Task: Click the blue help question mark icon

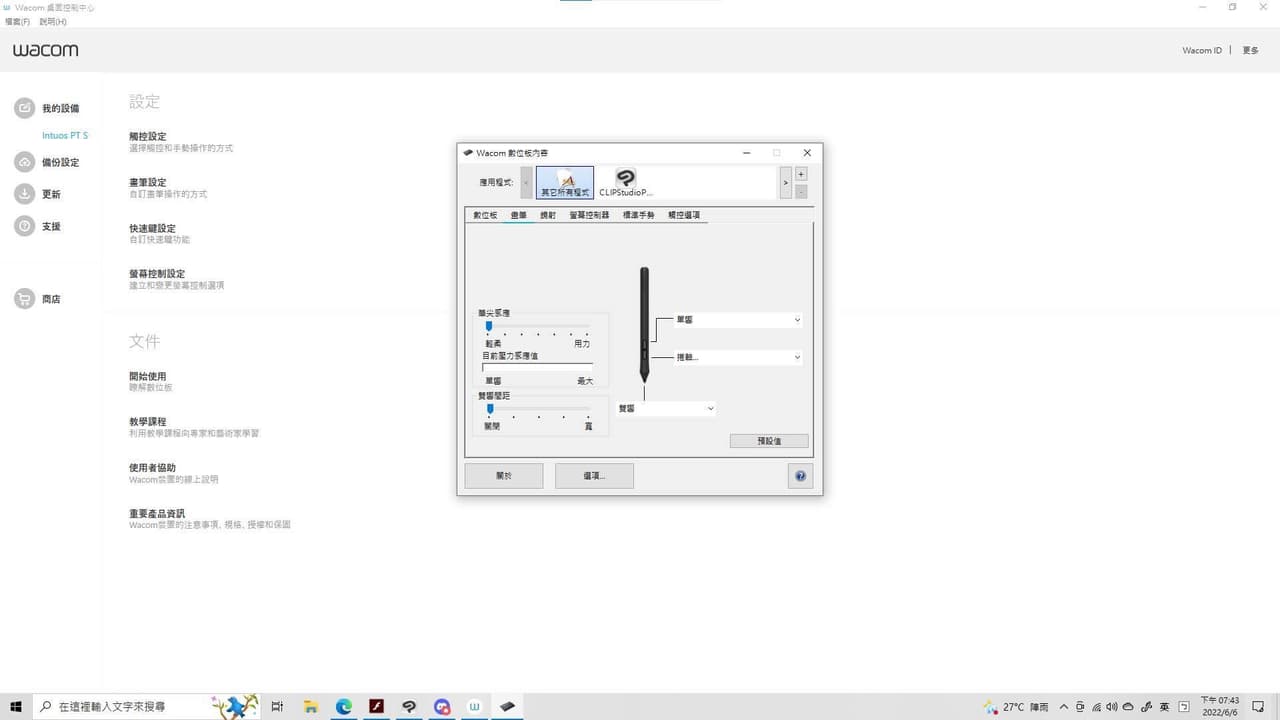Action: (800, 476)
